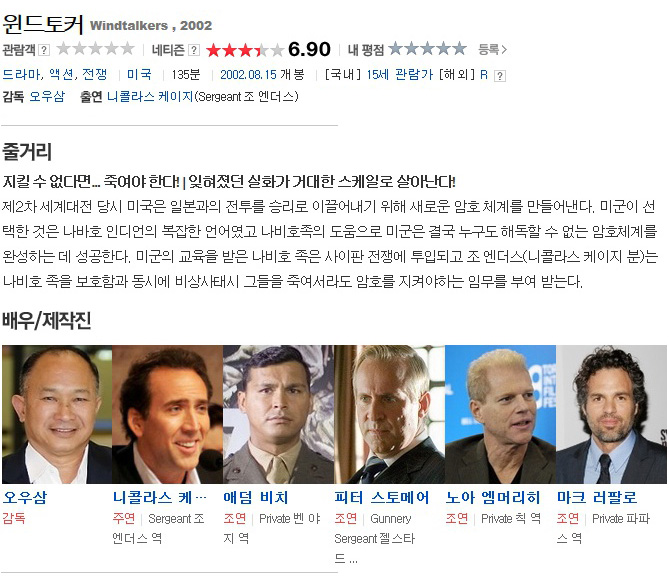Viewport: 669px width, 586px height.
Task: Click the 등록 arrow to submit rating
Action: click(x=493, y=50)
